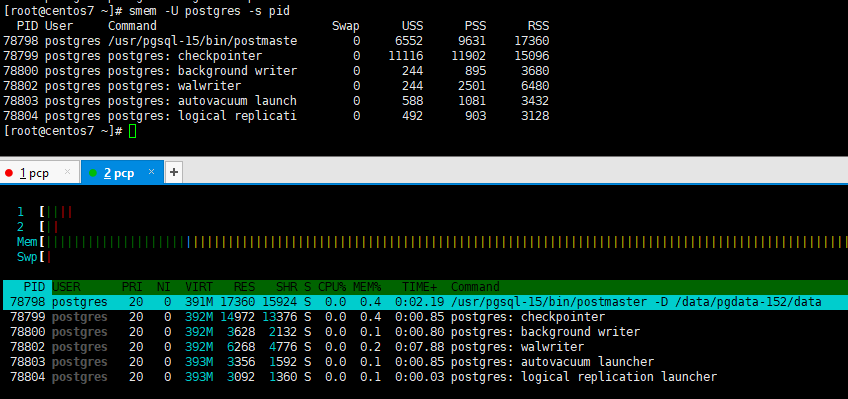Click SHR value 15924 for postmaster

coord(280,302)
